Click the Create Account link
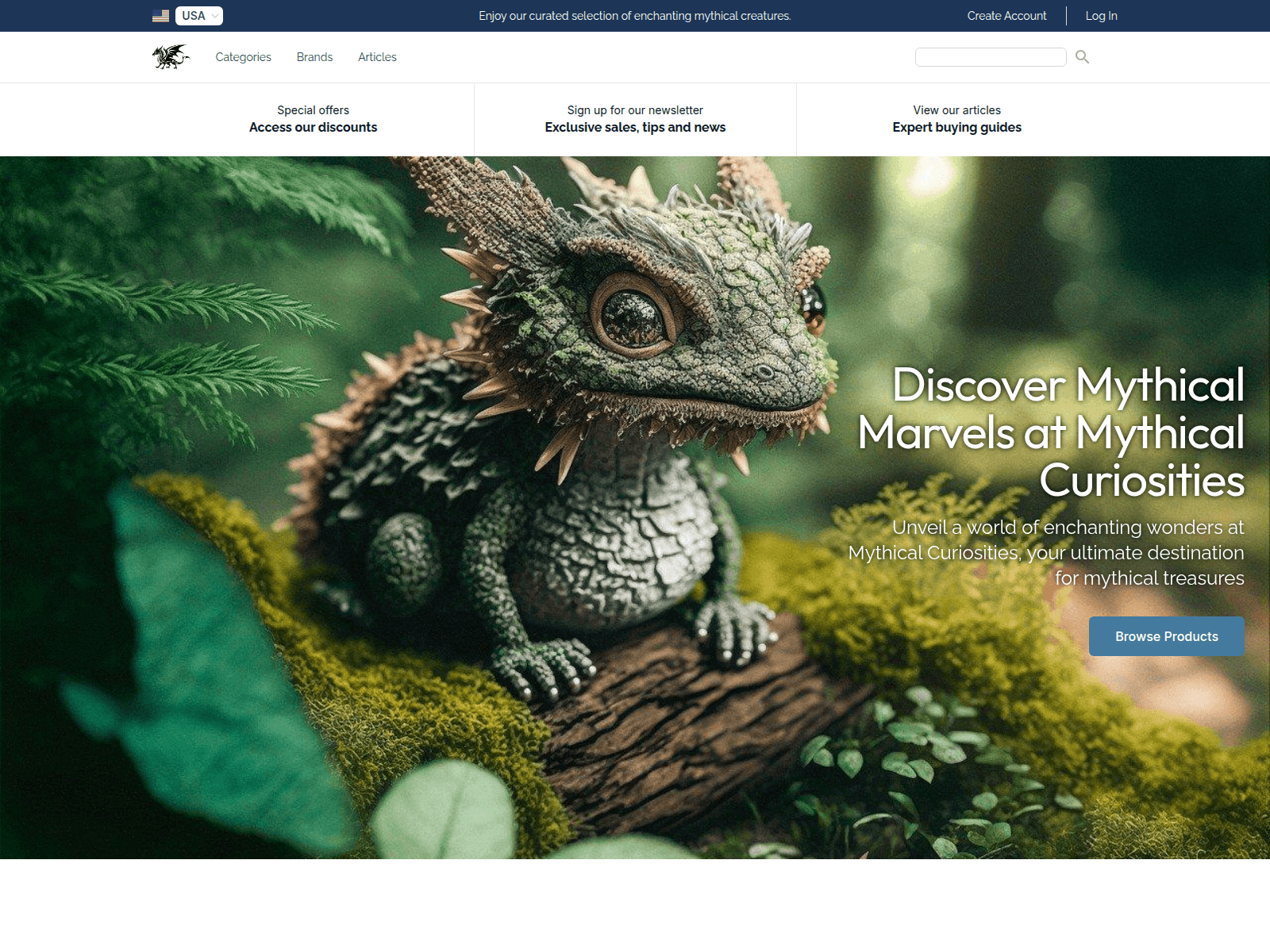The width and height of the screenshot is (1270, 952). click(x=1006, y=15)
